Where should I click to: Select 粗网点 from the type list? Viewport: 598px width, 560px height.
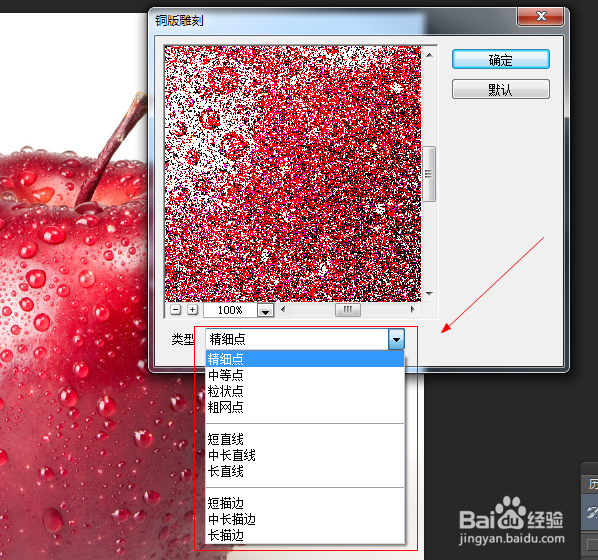pos(305,407)
